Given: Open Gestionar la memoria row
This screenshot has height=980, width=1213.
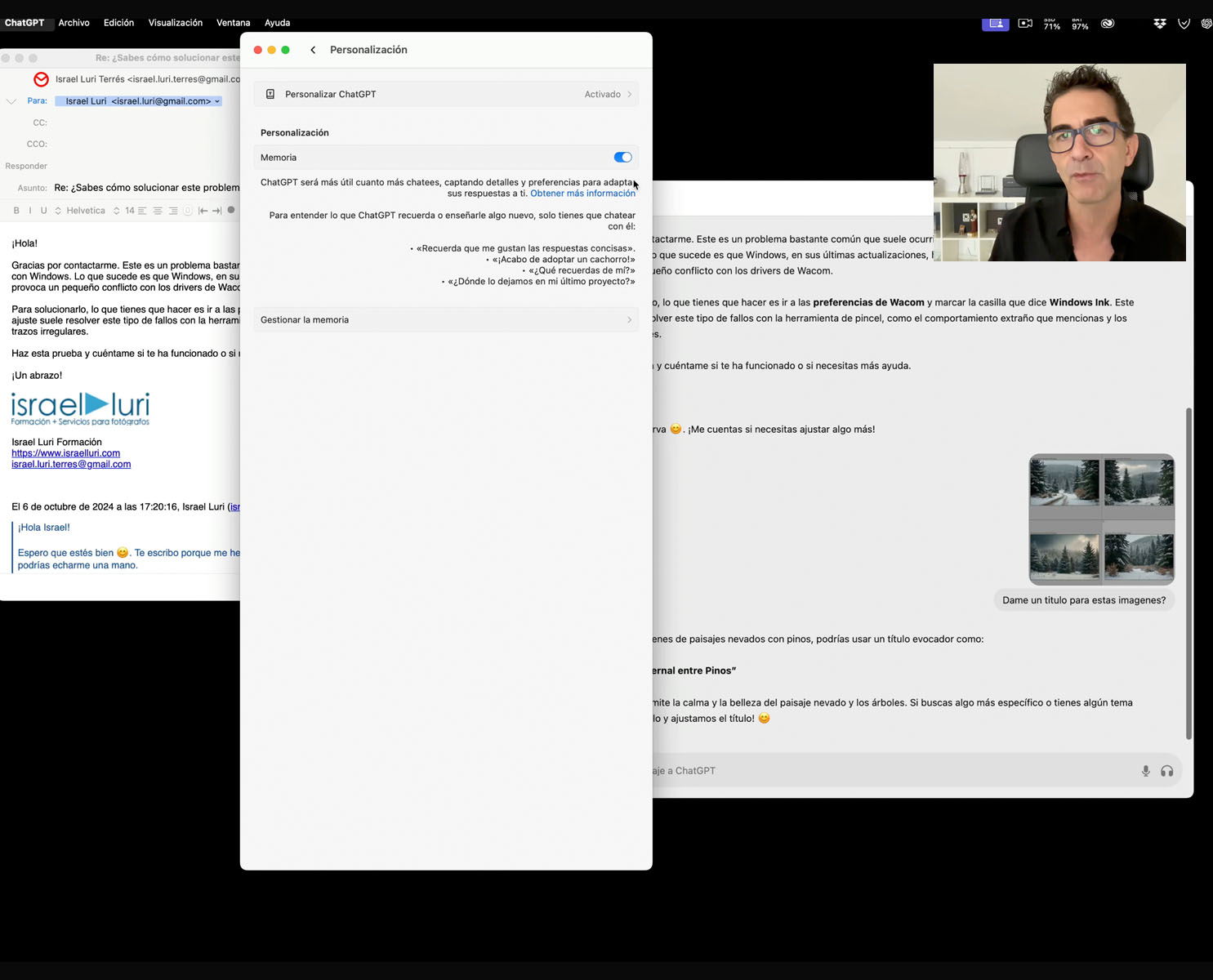Looking at the screenshot, I should [446, 319].
